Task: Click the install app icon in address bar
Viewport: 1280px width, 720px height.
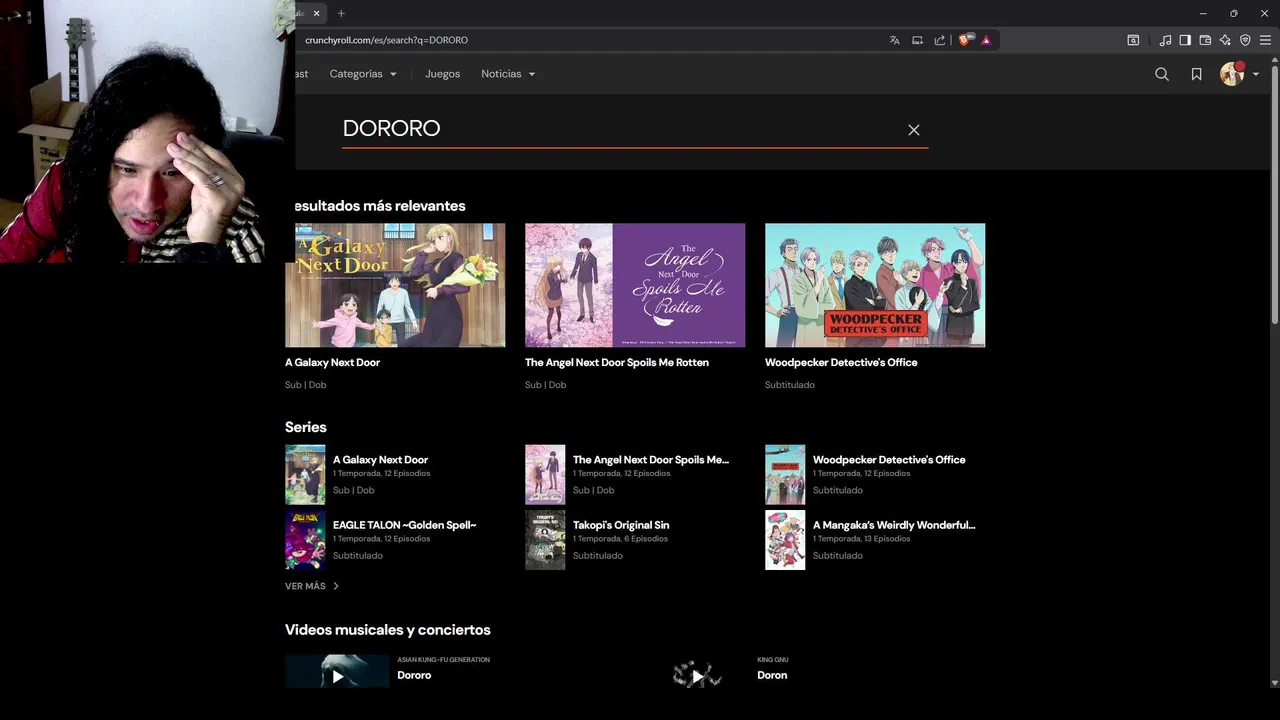Action: point(917,40)
